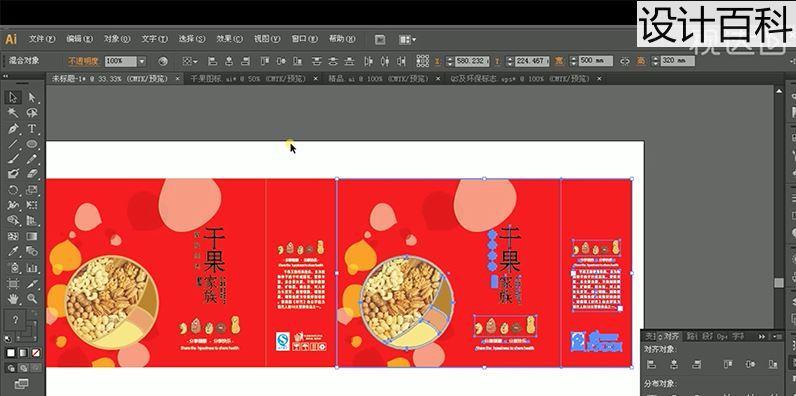Open the 对象(O) menu

tap(117, 39)
